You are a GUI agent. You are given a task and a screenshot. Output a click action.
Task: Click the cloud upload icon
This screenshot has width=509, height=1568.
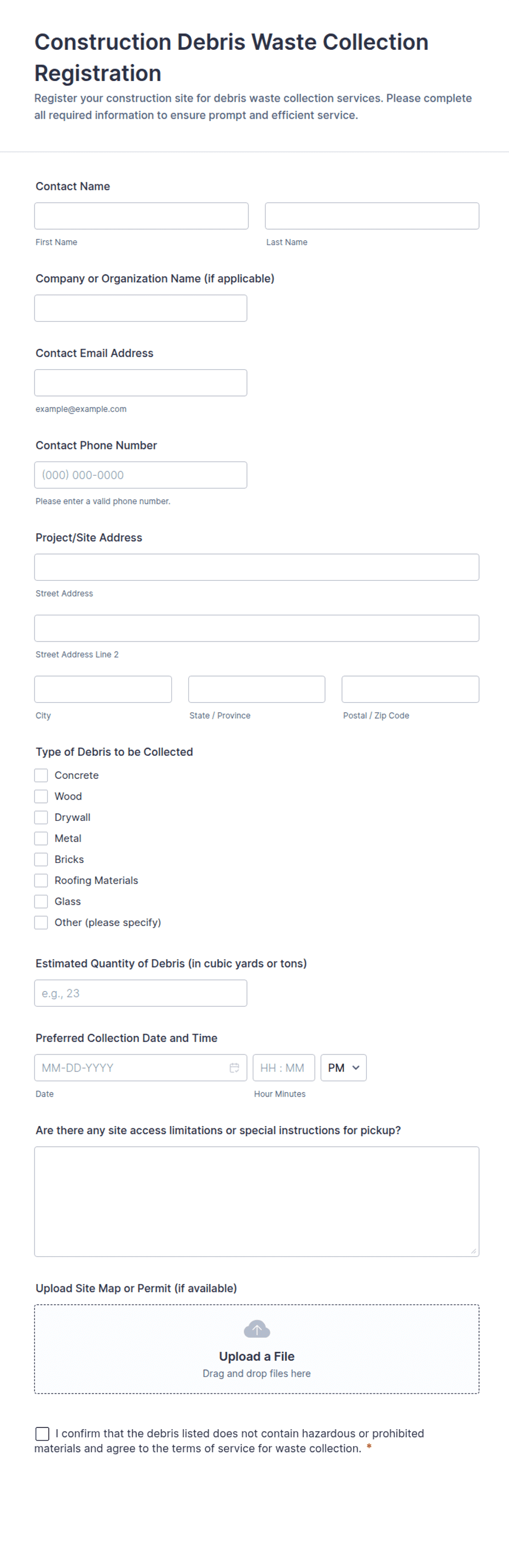point(256,1330)
